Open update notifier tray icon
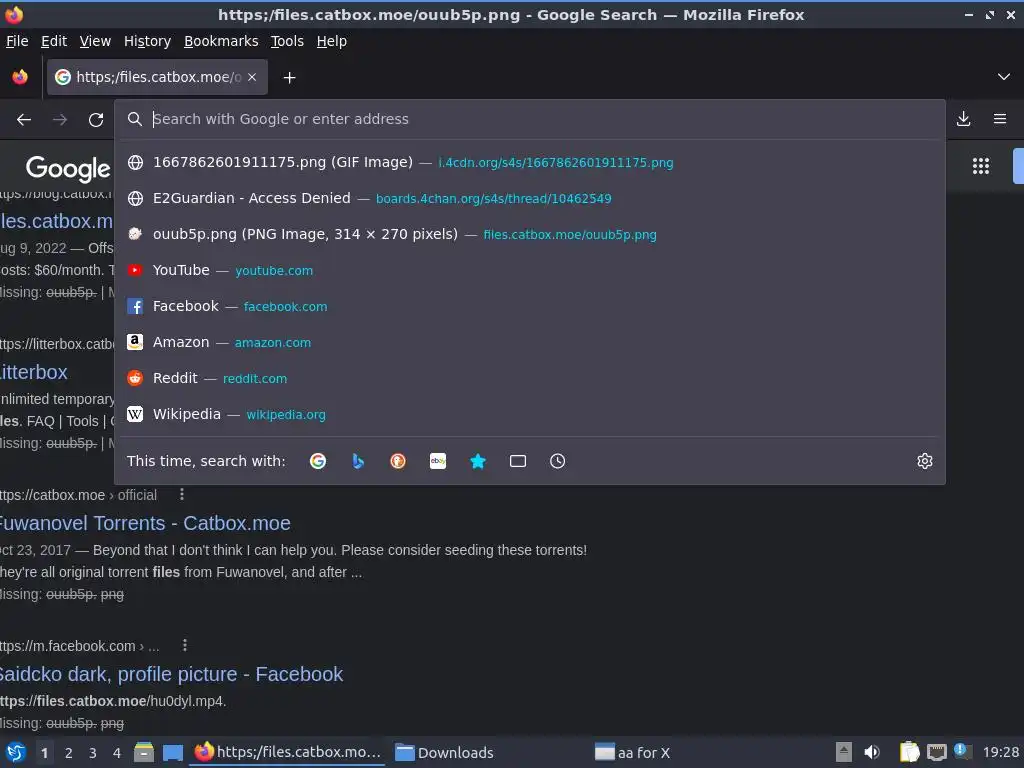The width and height of the screenshot is (1024, 768). click(x=962, y=751)
